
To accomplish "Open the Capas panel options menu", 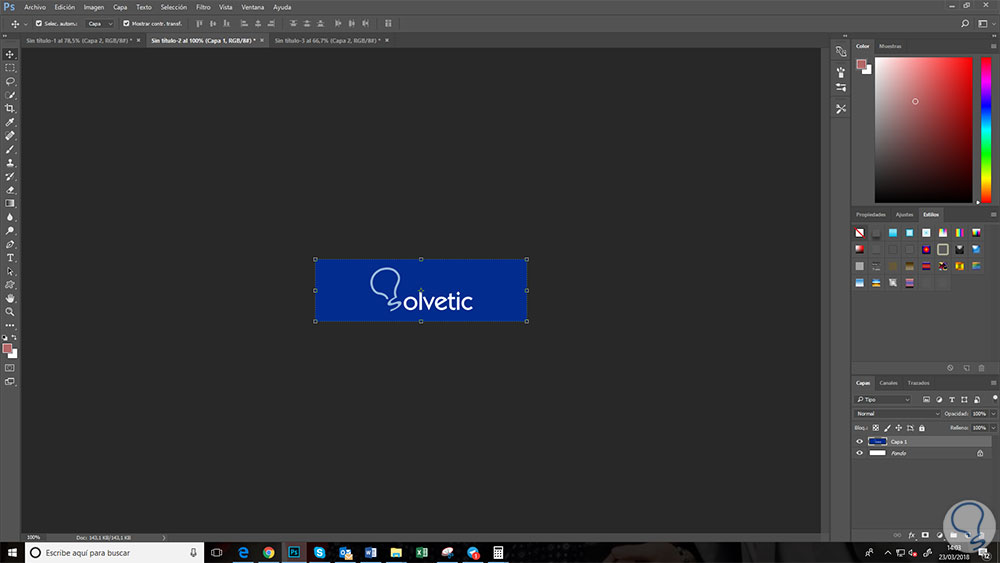I will coord(993,383).
